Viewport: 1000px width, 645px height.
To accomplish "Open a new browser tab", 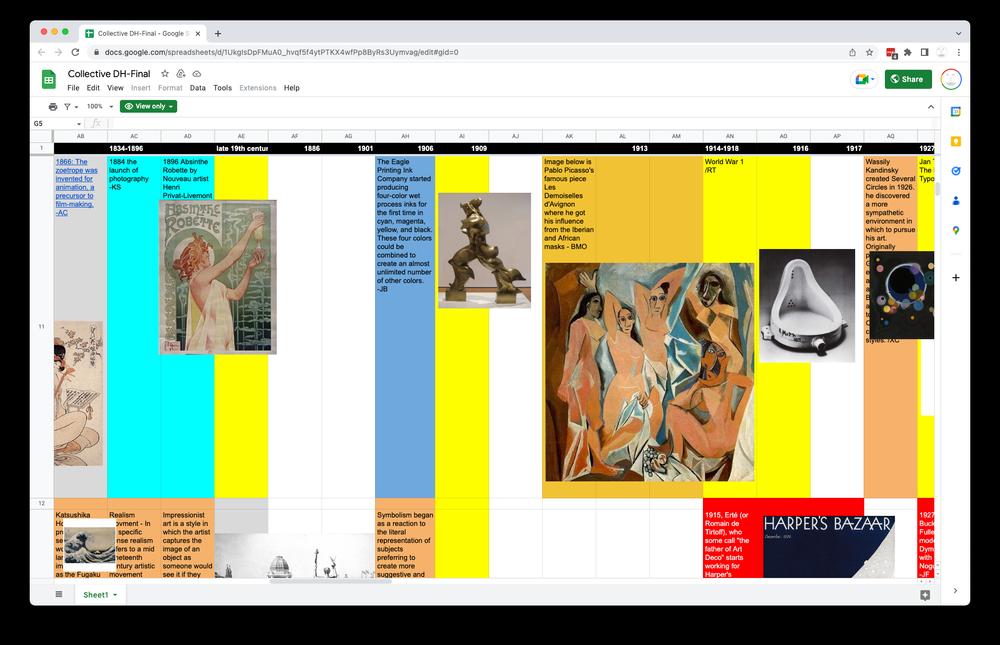I will (217, 33).
